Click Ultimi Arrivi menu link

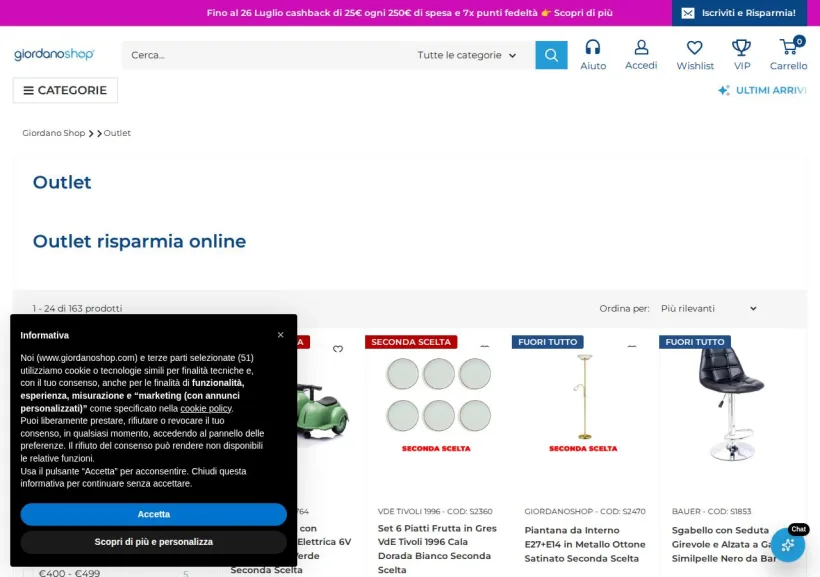click(771, 90)
